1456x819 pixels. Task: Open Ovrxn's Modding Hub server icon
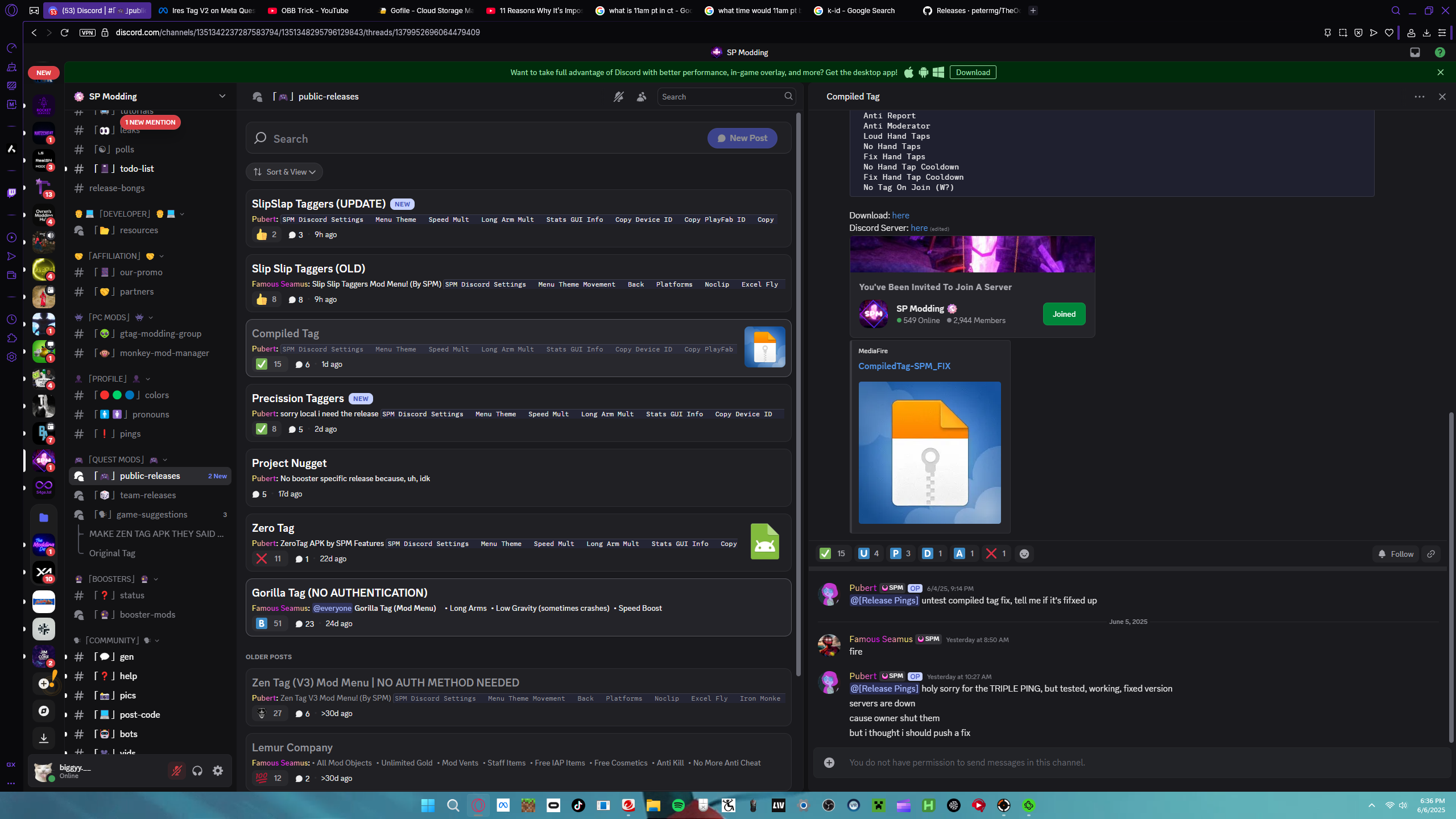pyautogui.click(x=44, y=215)
